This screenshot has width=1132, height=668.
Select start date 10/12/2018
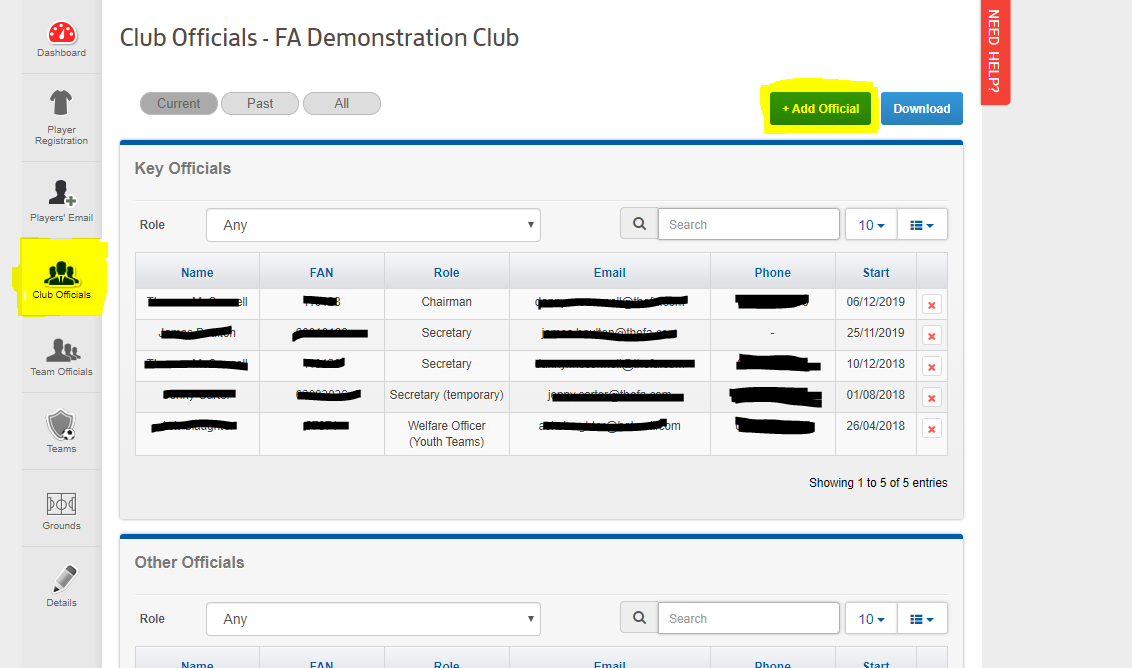coord(875,364)
